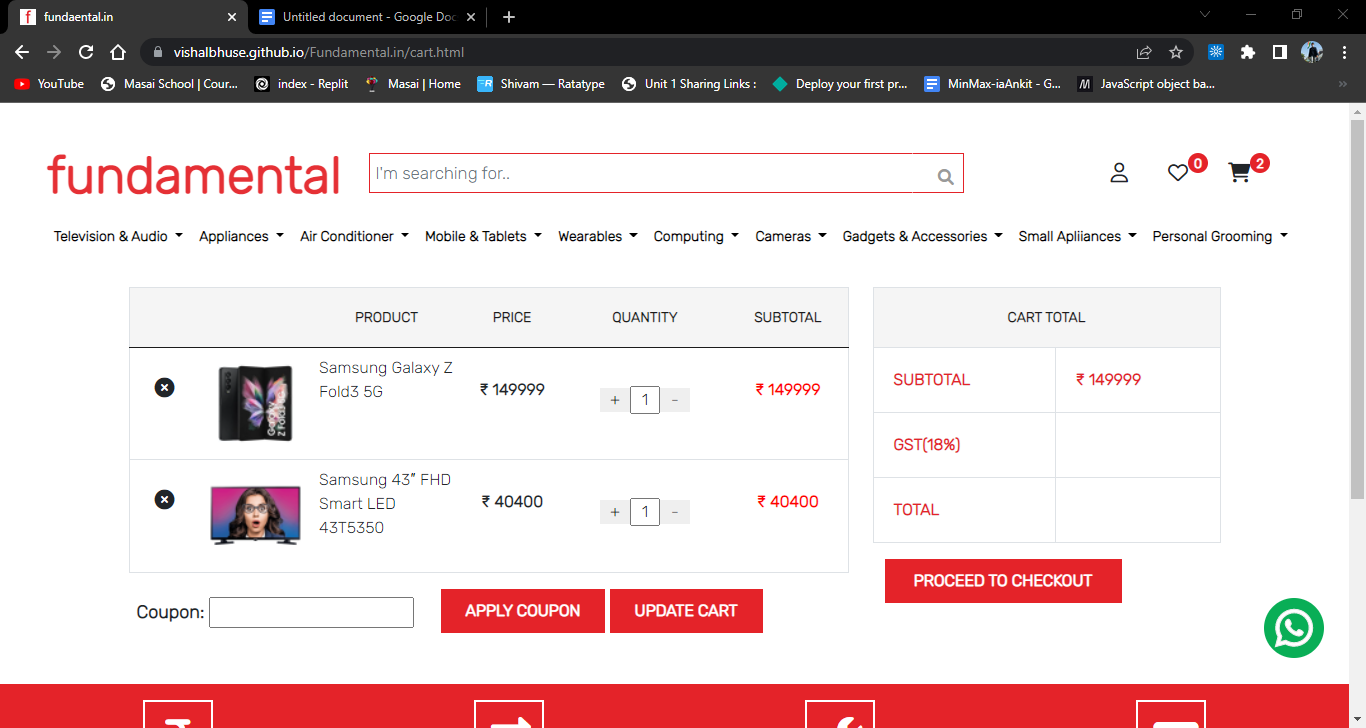Focus the Coupon input field
This screenshot has height=728, width=1366.
tap(311, 612)
